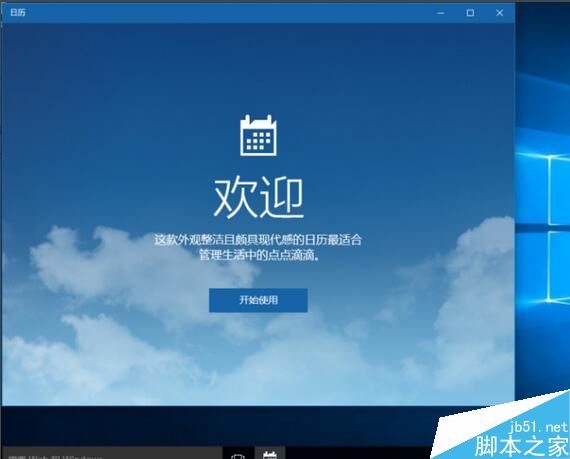Open the Calendar app in the taskbar

click(x=270, y=454)
